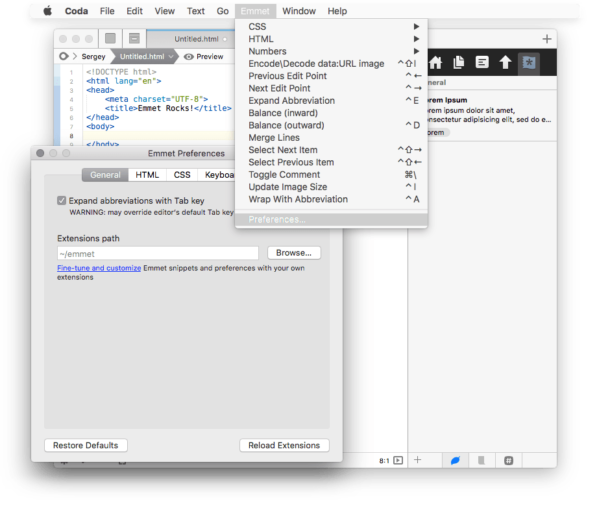610x519 pixels.
Task: Open the Apple menu
Action: (47, 11)
